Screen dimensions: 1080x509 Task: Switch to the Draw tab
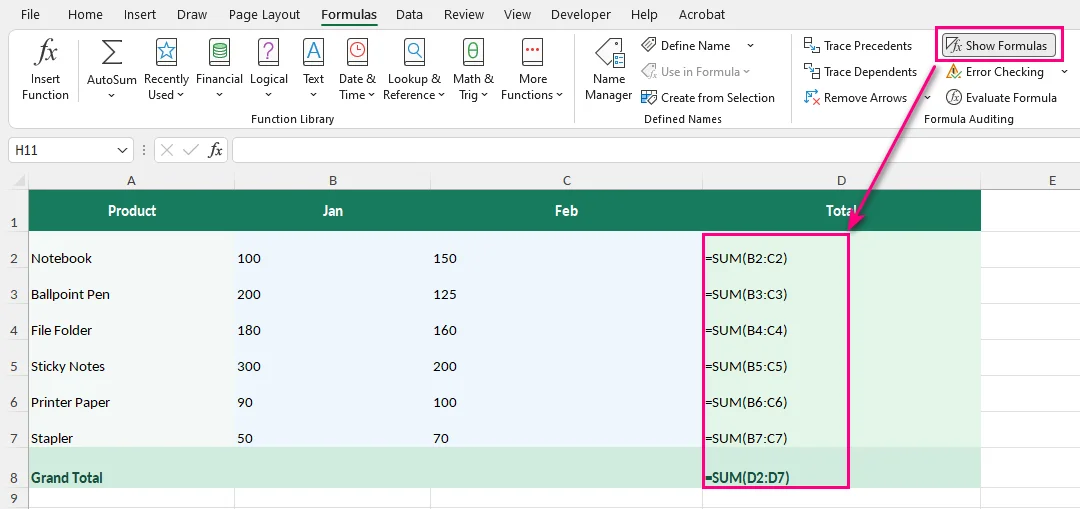point(192,14)
